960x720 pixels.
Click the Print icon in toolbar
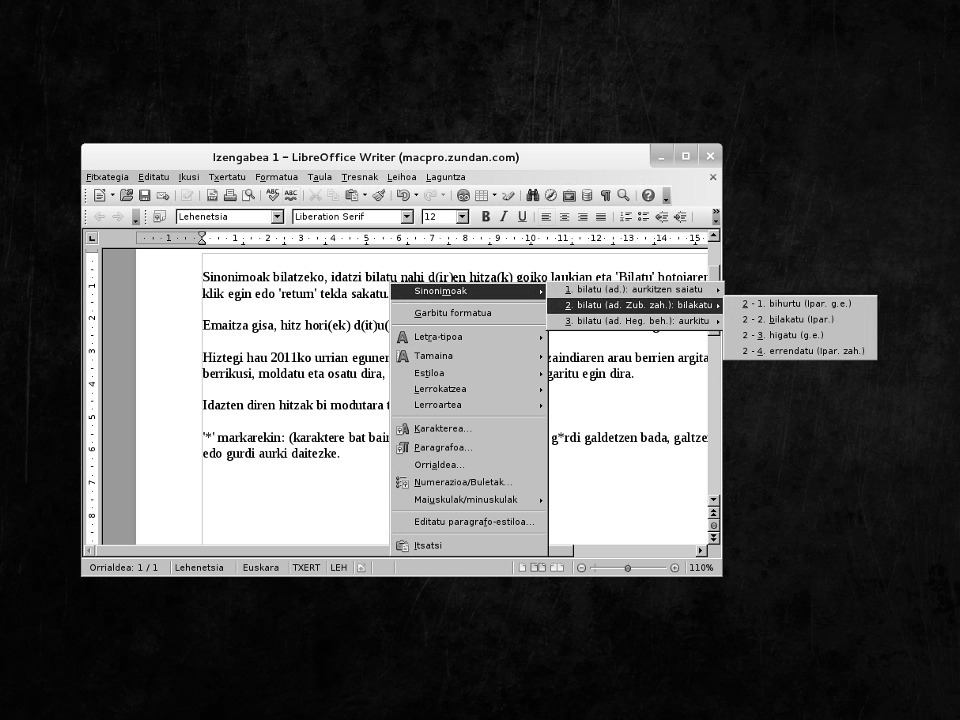[230, 196]
